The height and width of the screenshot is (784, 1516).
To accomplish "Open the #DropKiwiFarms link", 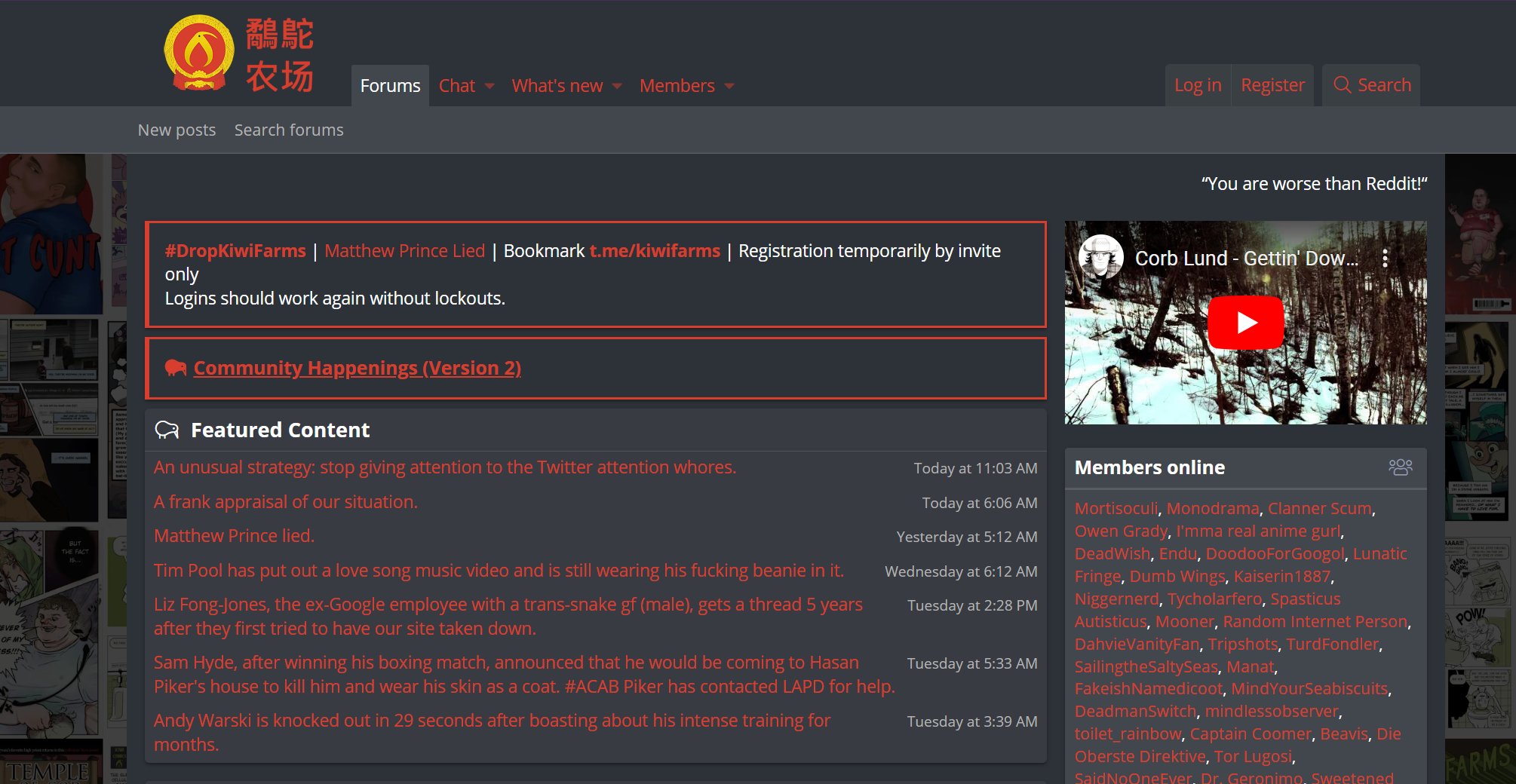I will (x=235, y=251).
